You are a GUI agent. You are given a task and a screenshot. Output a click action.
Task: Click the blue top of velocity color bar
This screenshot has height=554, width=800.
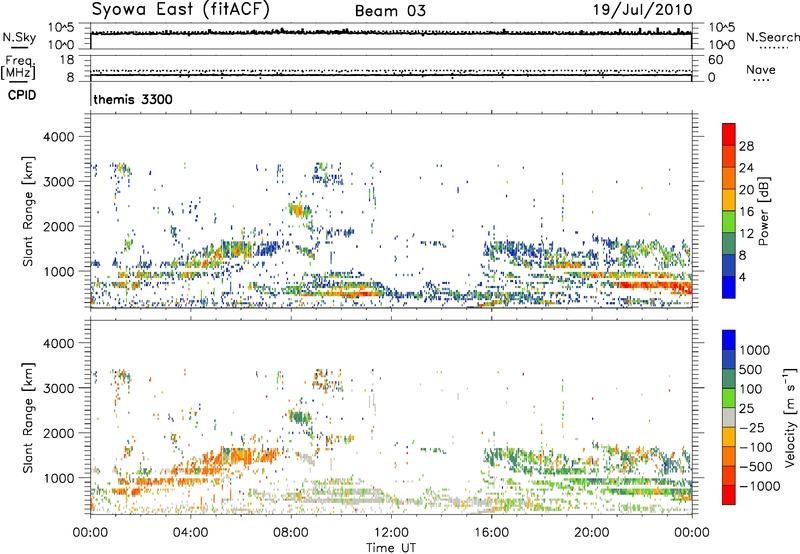pos(729,340)
